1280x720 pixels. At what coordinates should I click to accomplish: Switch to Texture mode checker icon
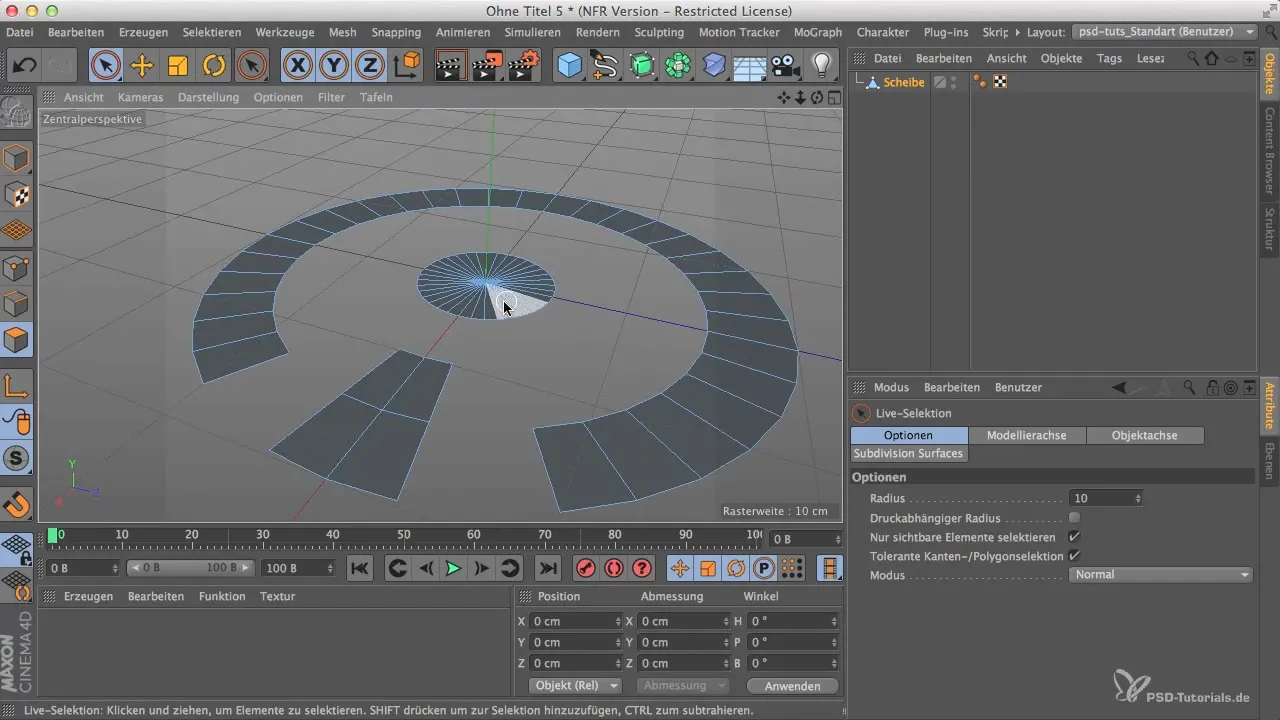[17, 195]
